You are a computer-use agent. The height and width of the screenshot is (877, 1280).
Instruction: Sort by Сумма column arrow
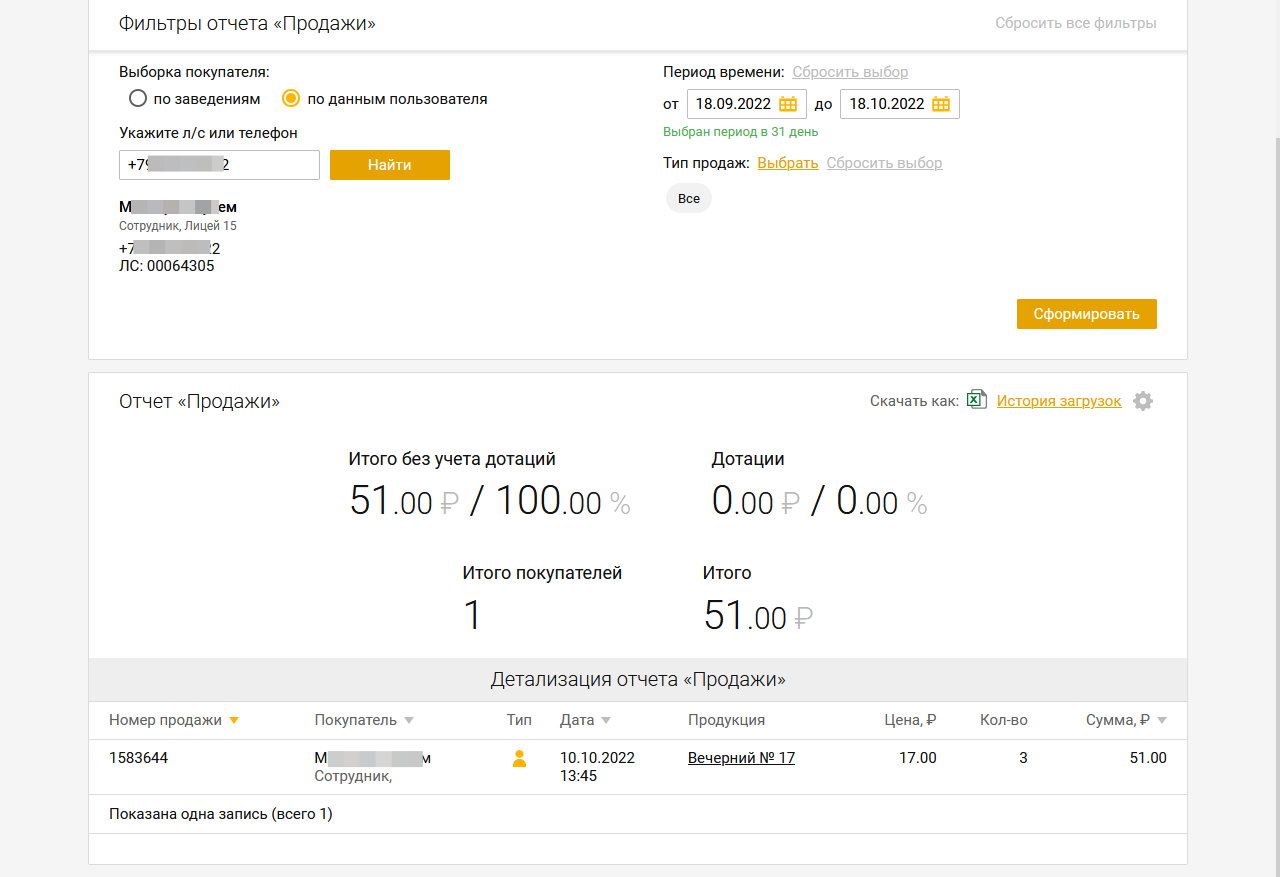click(1161, 721)
